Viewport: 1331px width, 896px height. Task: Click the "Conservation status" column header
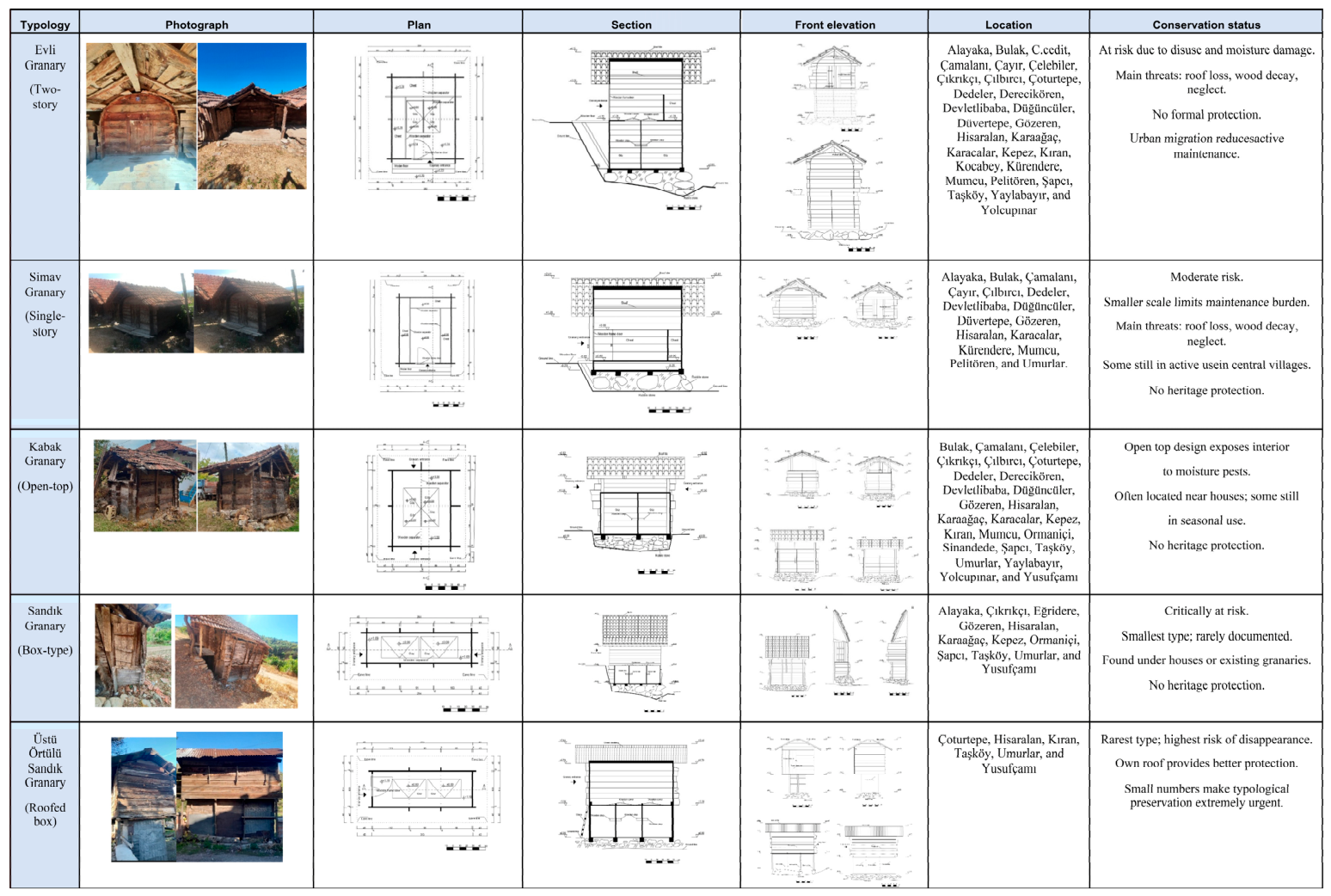[x=1206, y=25]
